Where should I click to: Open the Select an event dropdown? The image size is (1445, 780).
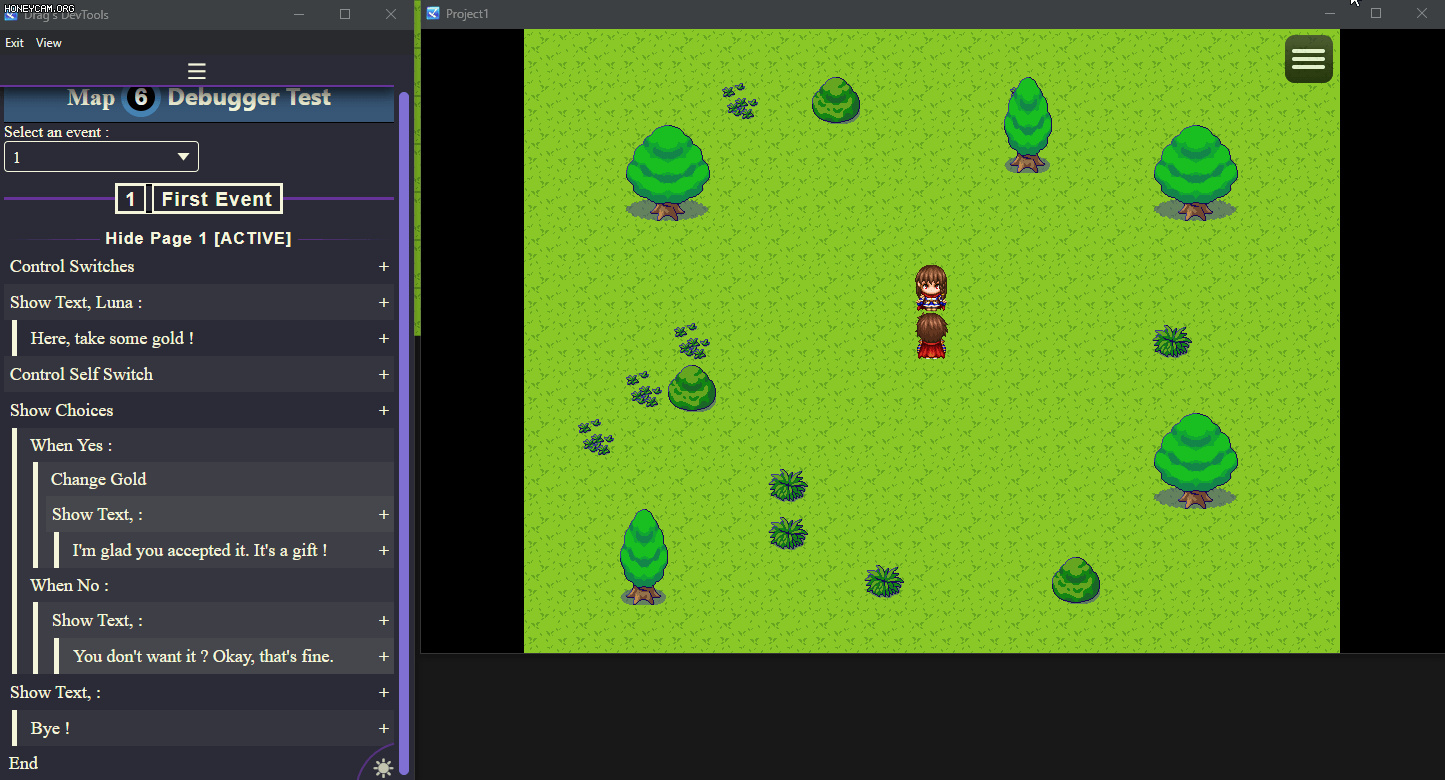101,157
